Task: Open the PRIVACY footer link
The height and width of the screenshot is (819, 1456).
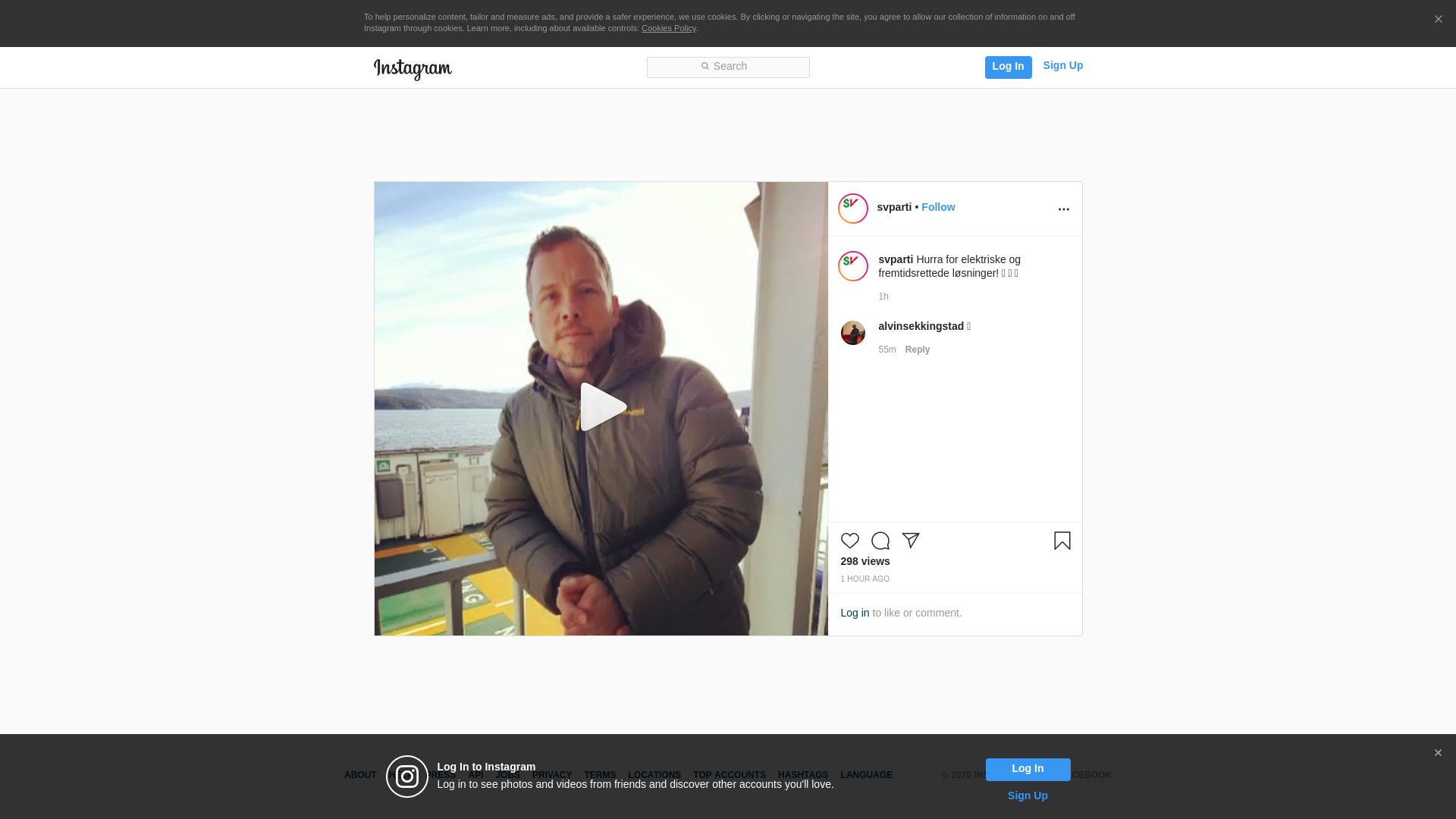Action: click(552, 775)
